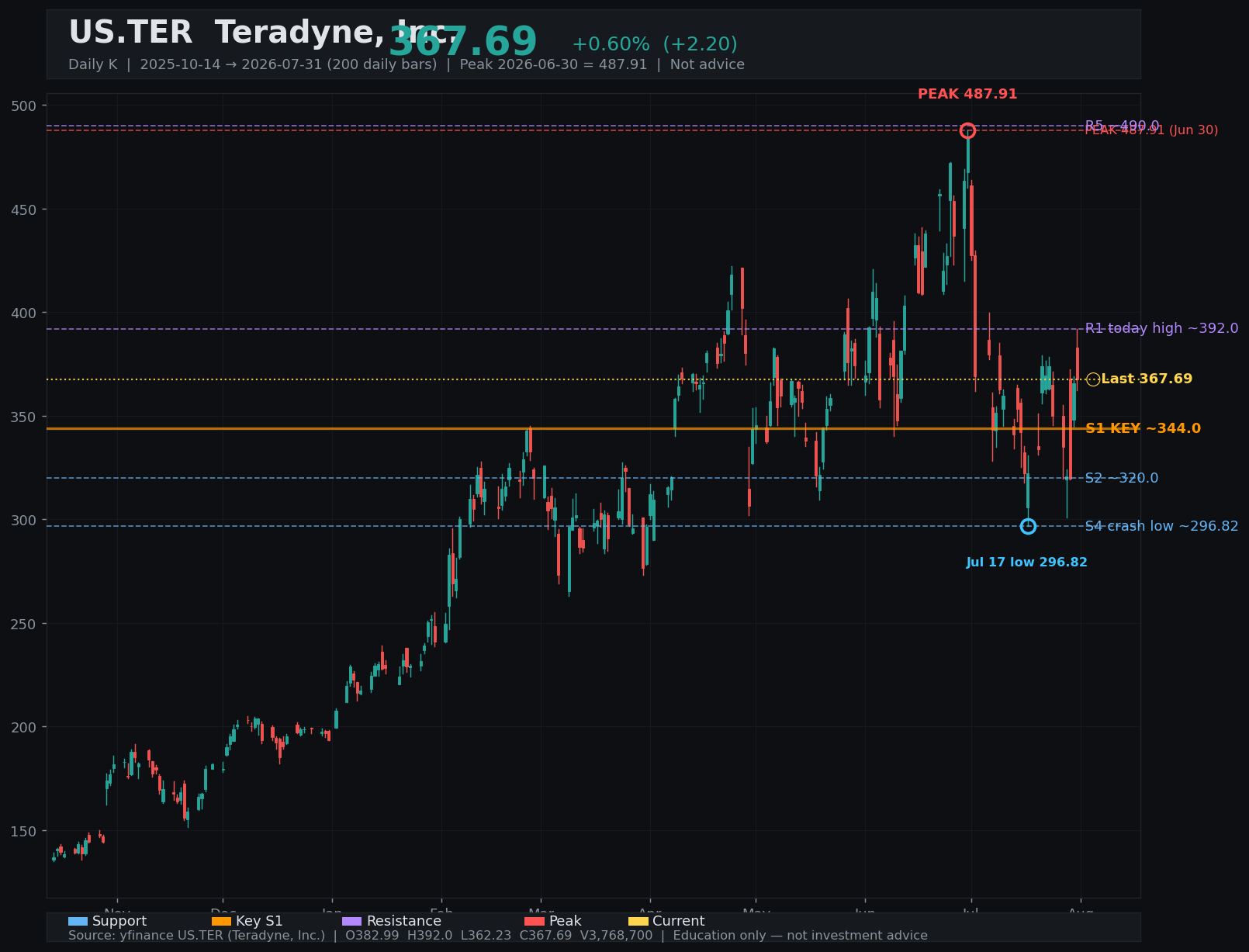Screen dimensions: 1249x952
Task: Click the "Last 367.69" price label
Action: tap(1147, 379)
